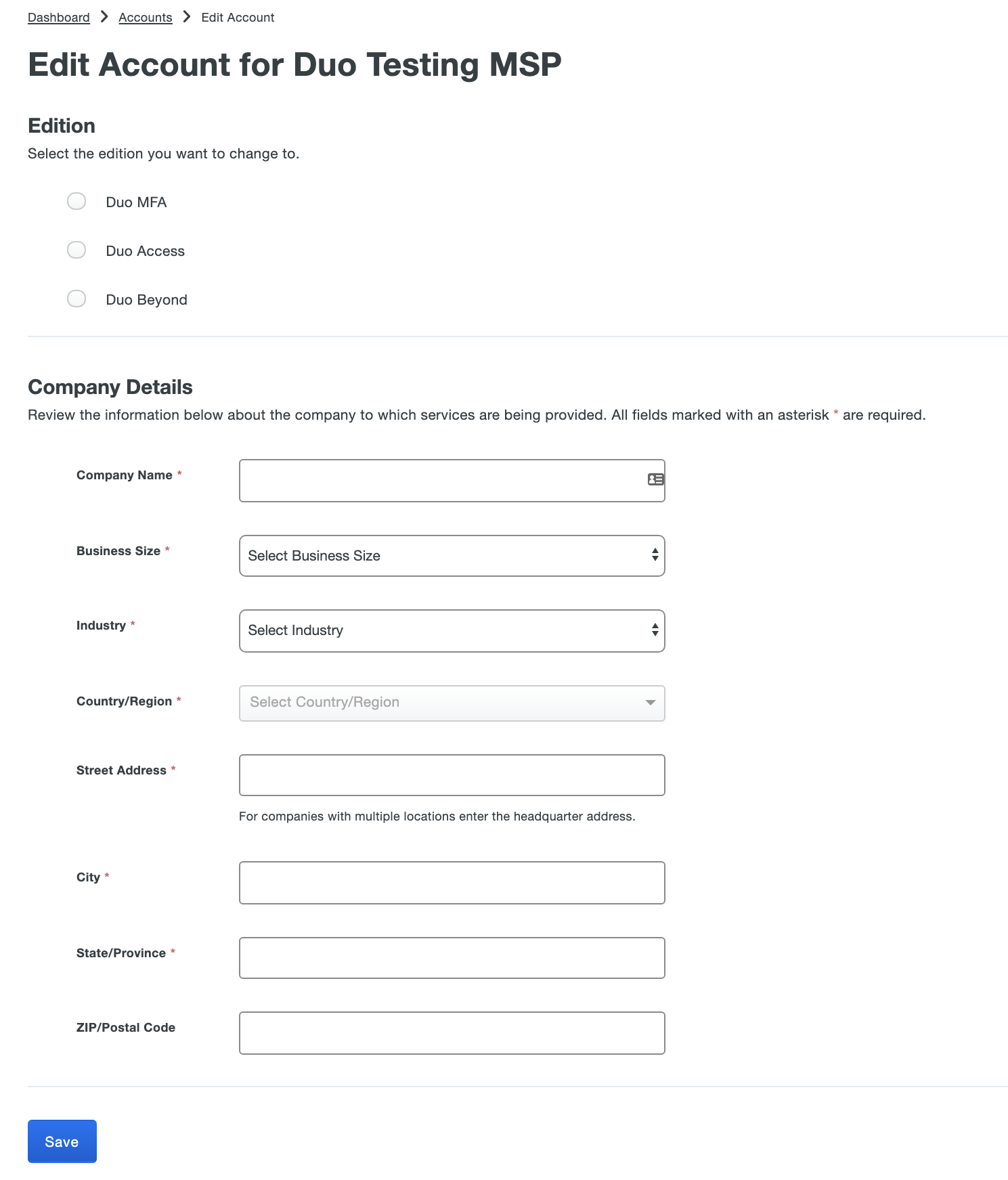
Task: Click into the State/Province input field
Action: click(x=452, y=957)
